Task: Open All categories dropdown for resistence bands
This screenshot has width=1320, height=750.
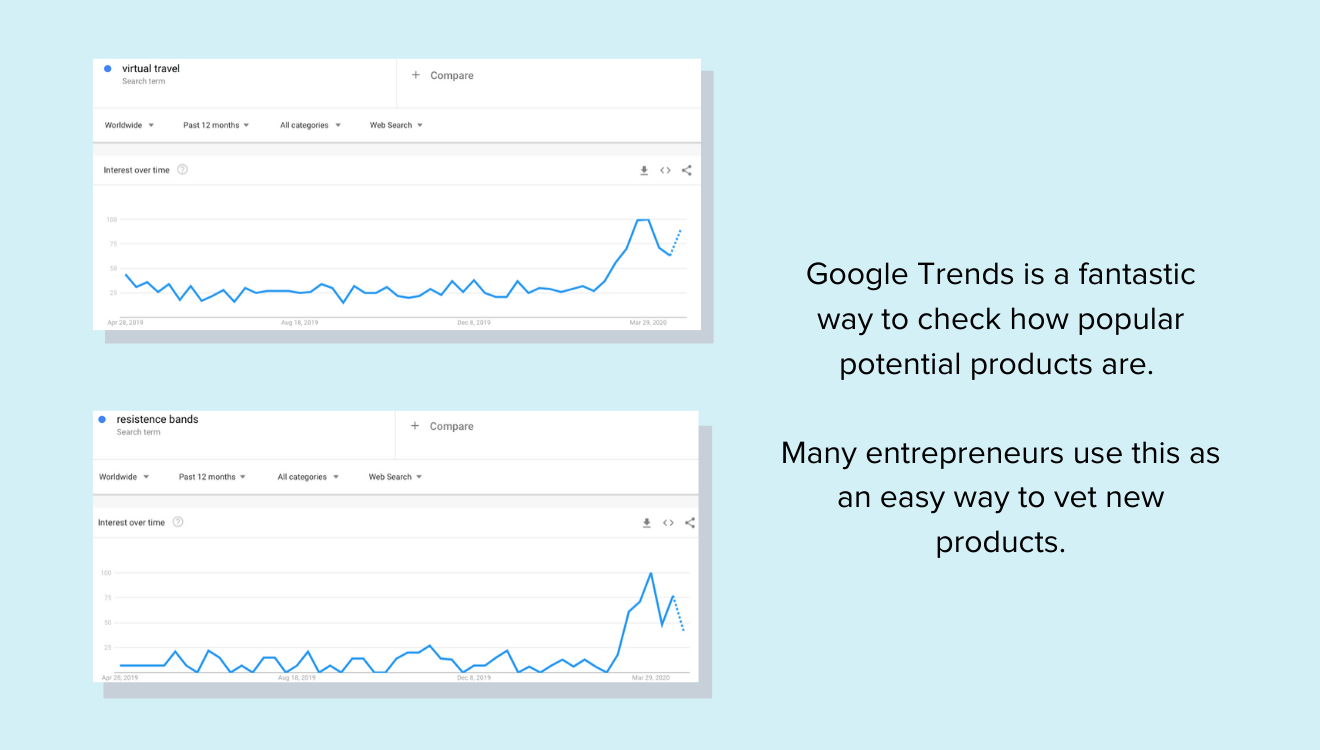Action: point(308,477)
